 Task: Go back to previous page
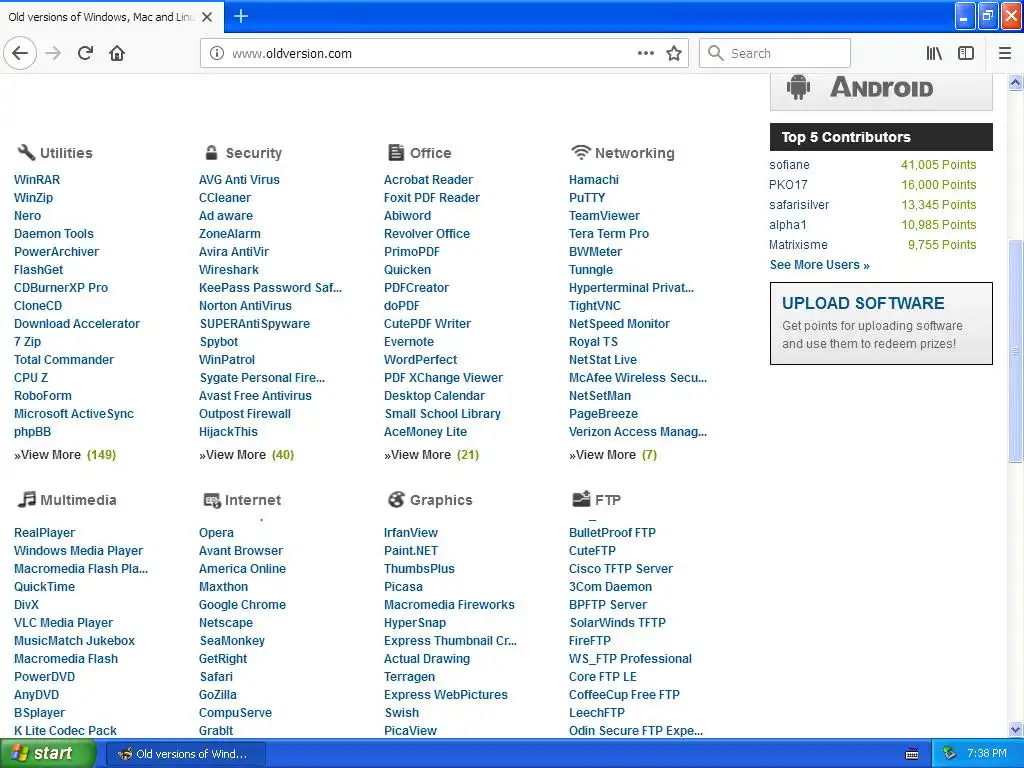(x=20, y=53)
